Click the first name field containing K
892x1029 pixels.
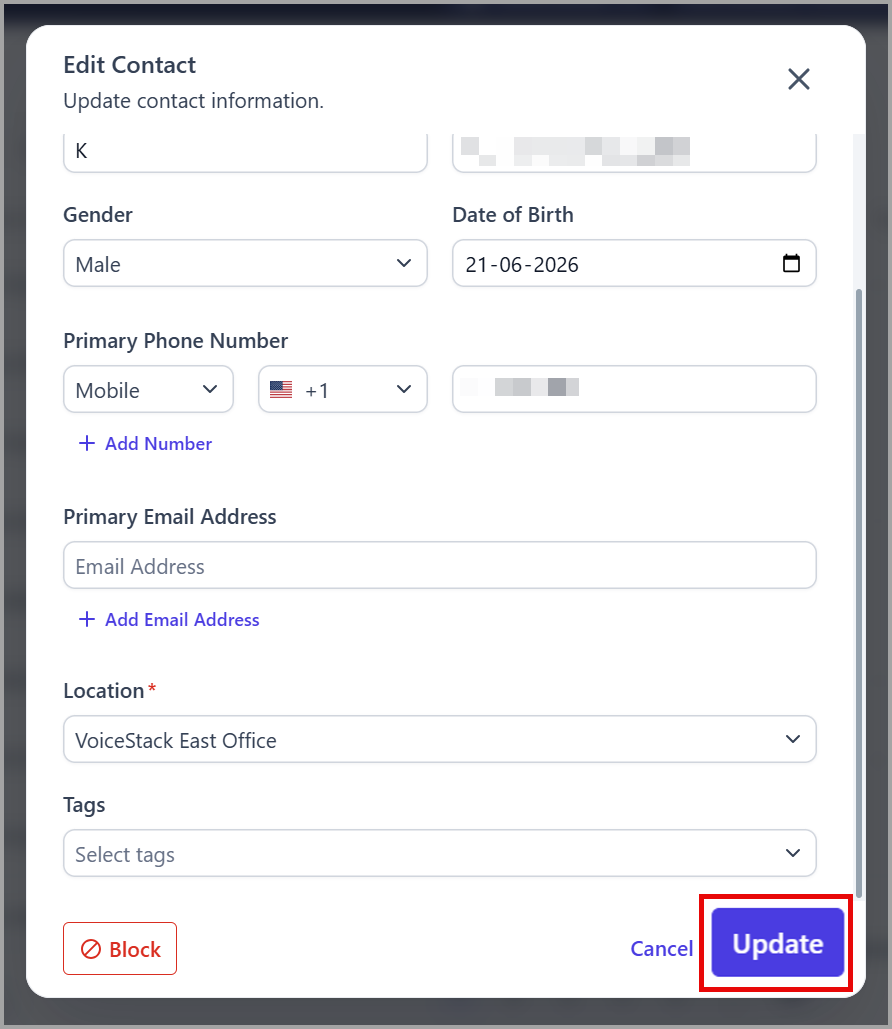point(245,152)
